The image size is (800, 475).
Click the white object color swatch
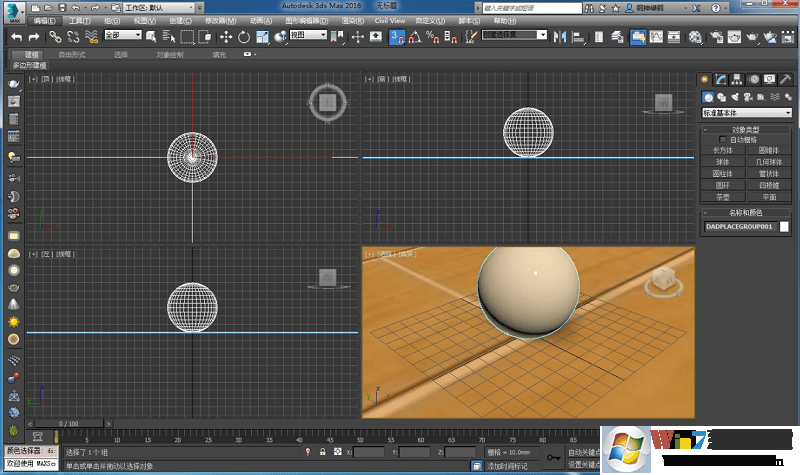coord(785,227)
